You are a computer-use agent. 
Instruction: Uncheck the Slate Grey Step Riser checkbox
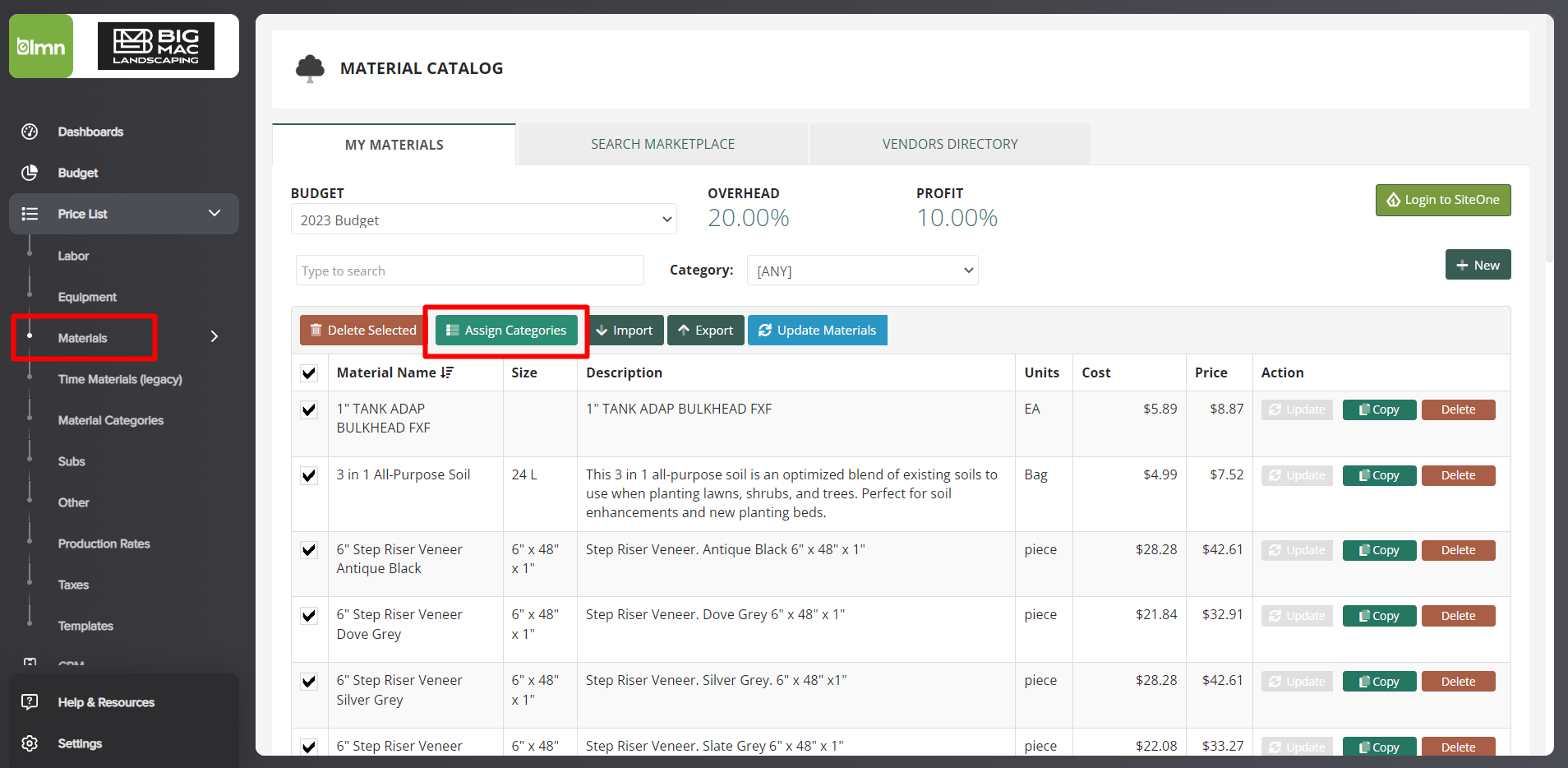click(309, 747)
